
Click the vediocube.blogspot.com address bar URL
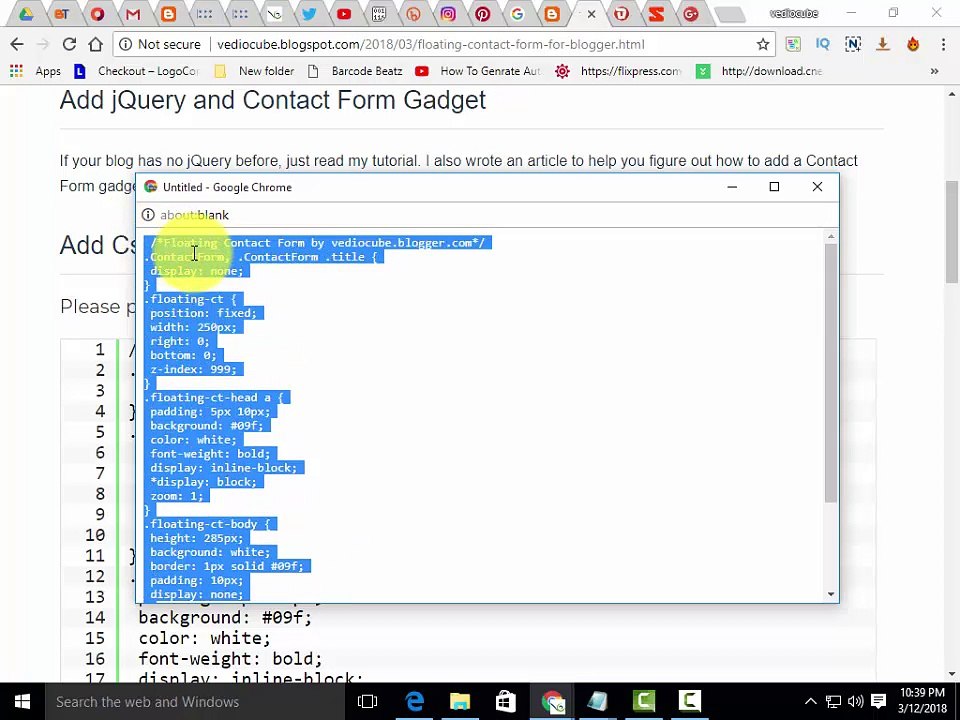pyautogui.click(x=430, y=44)
